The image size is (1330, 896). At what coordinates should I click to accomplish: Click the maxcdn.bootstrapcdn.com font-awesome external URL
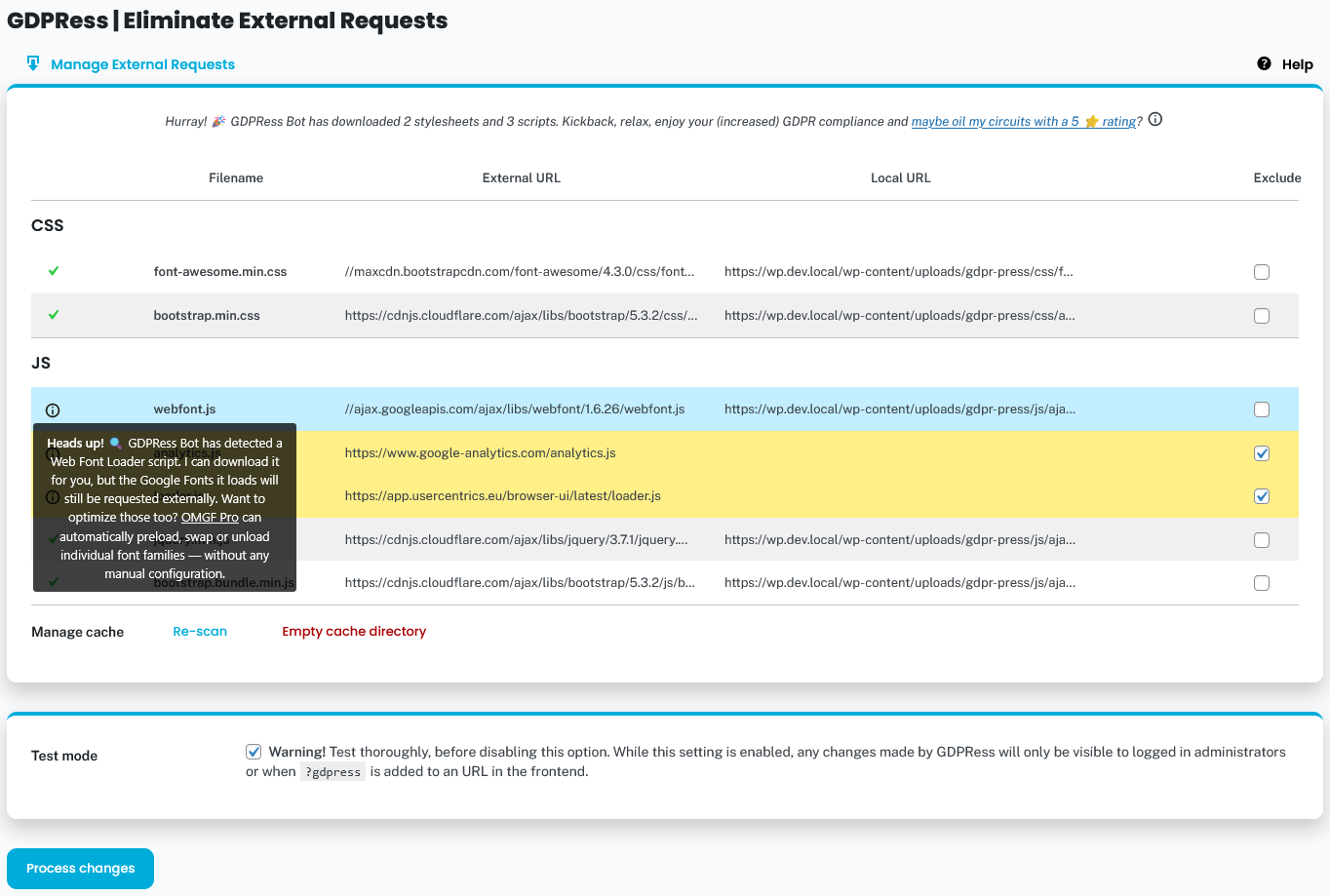coord(520,272)
